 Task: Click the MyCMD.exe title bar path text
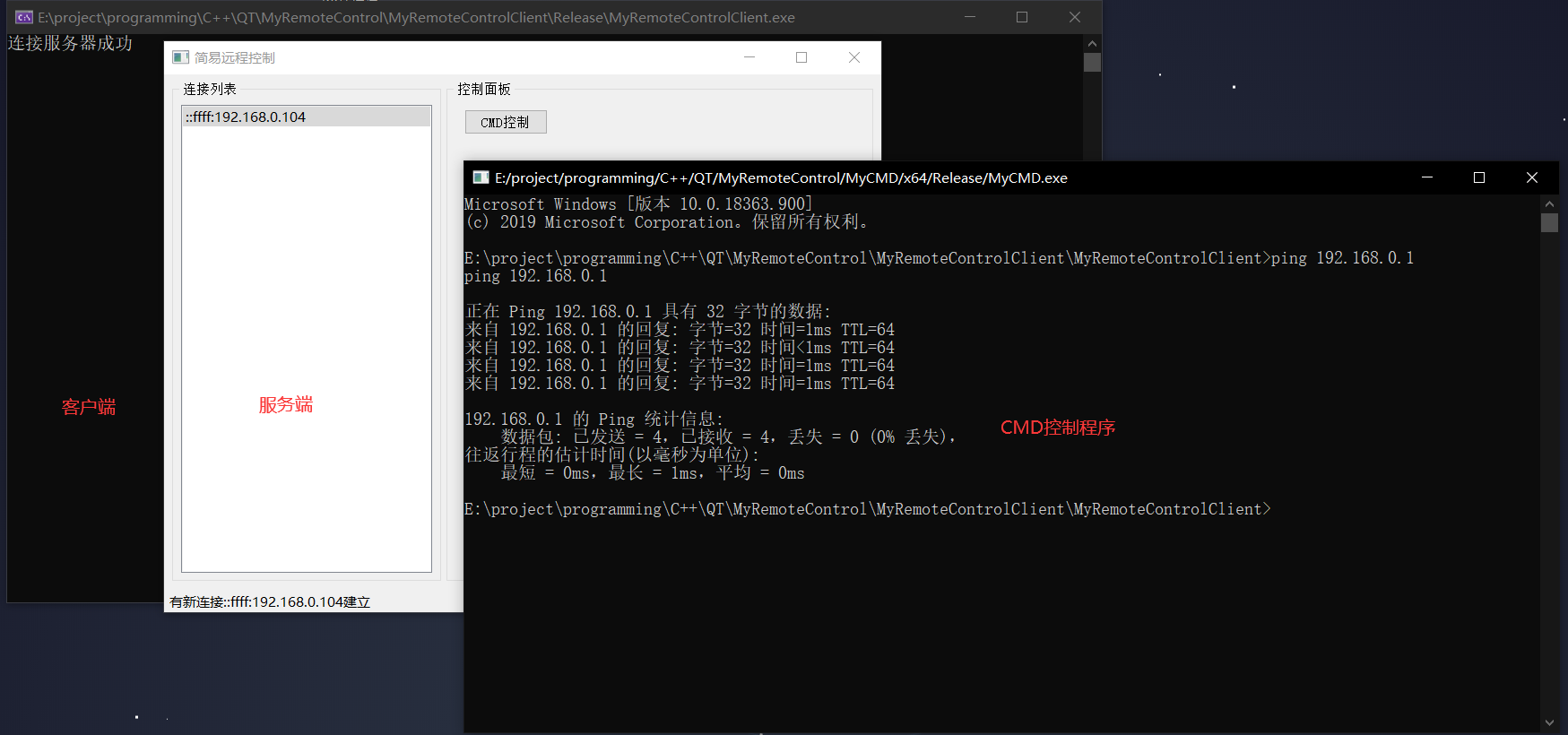(781, 177)
